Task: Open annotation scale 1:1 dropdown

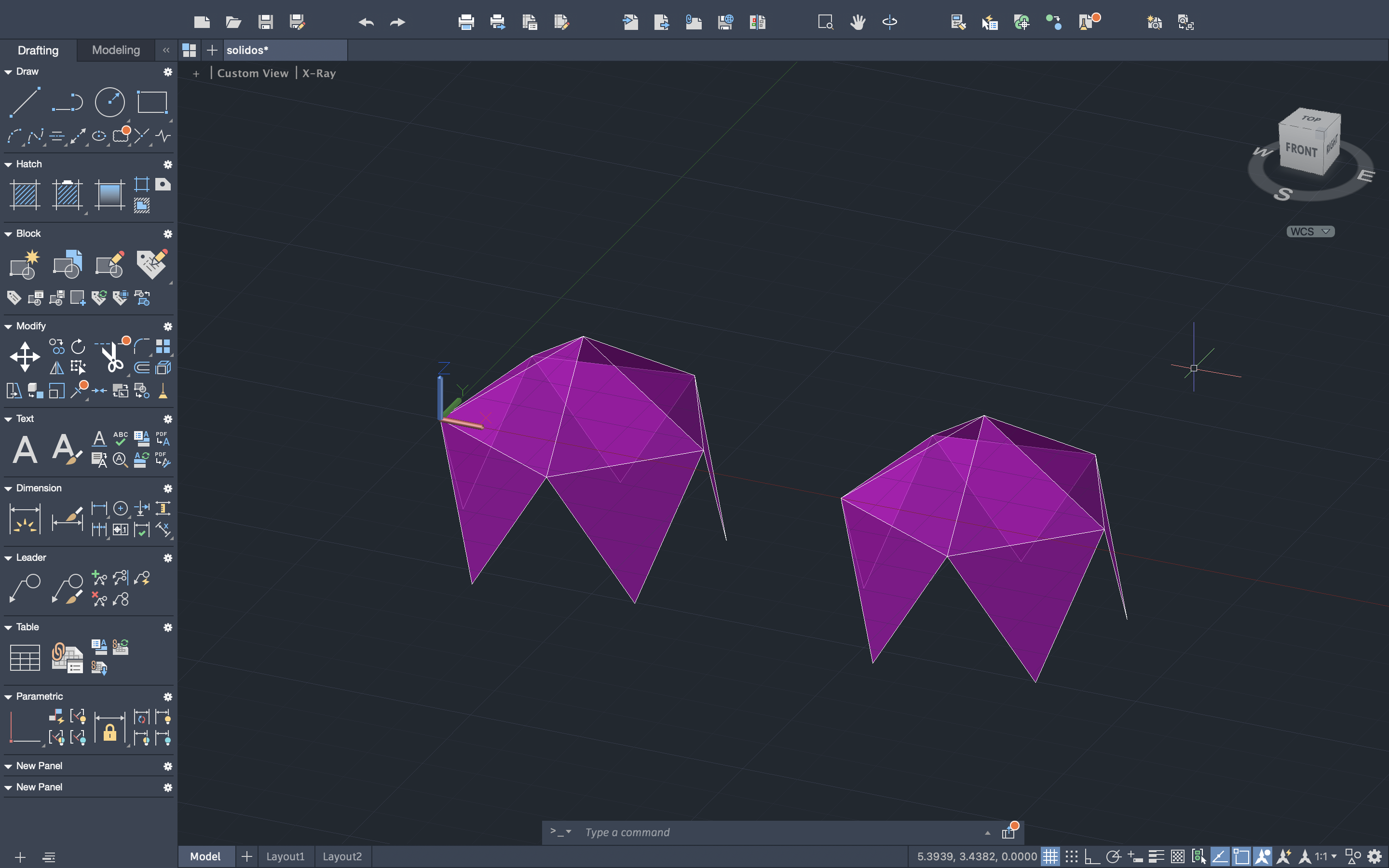Action: [x=1326, y=856]
